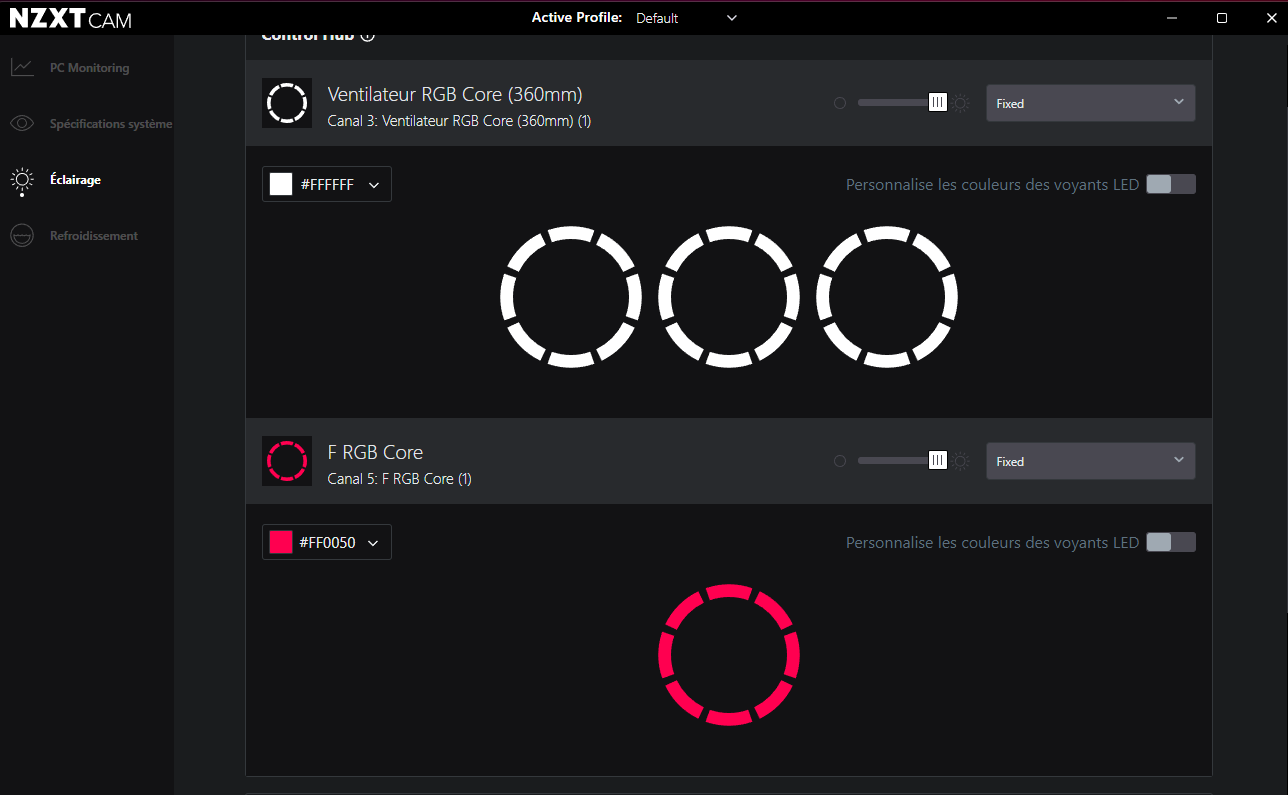Click the Control Hub info icon
The height and width of the screenshot is (795, 1288).
[367, 36]
